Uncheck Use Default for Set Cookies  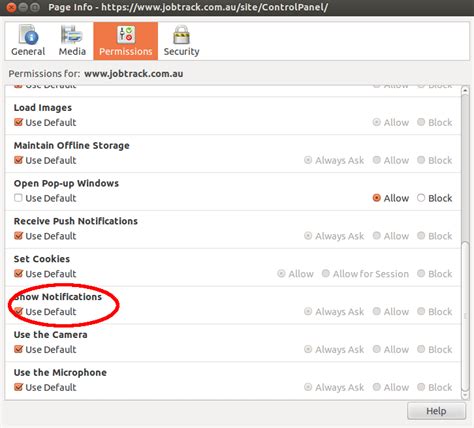(x=18, y=273)
